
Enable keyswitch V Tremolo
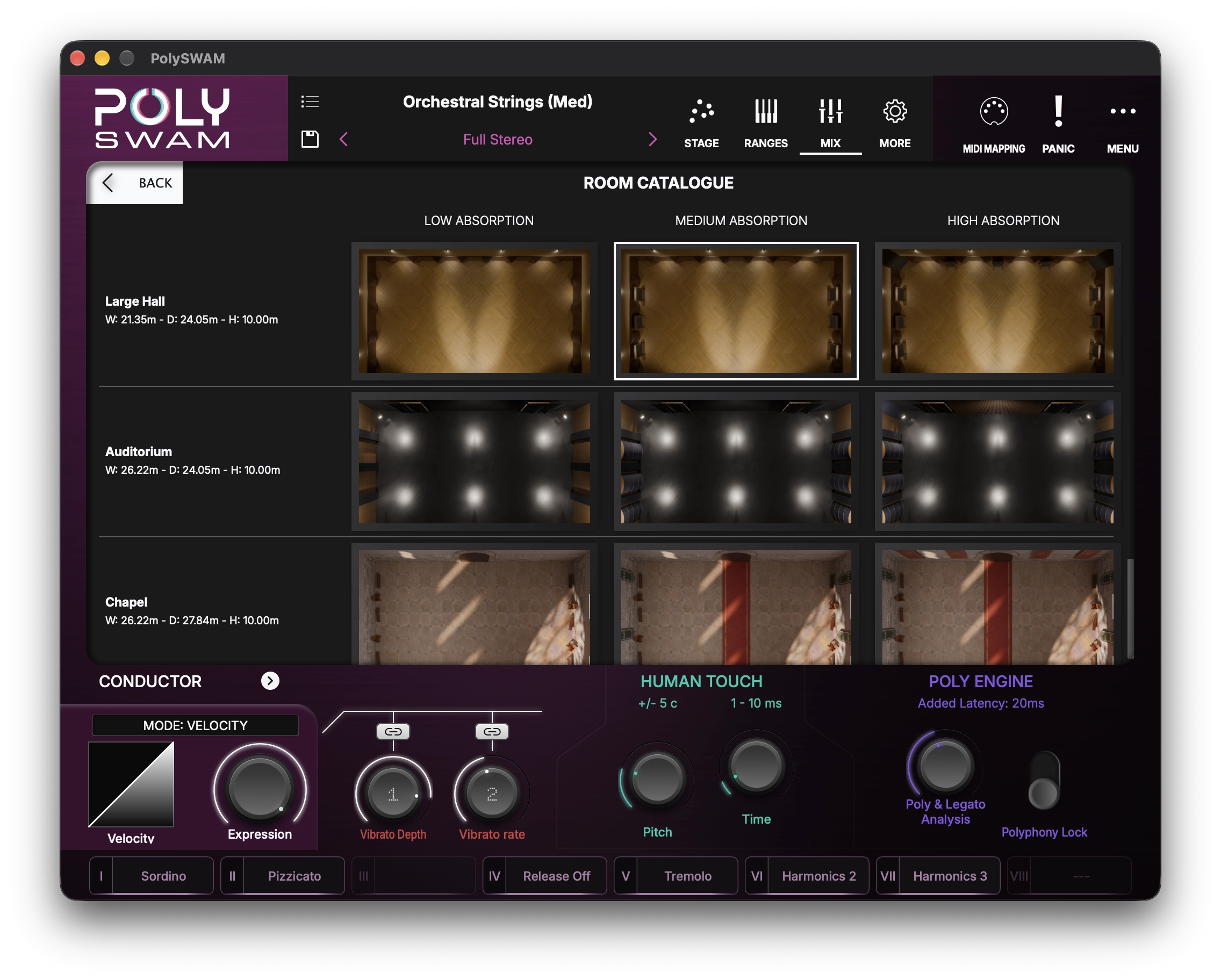click(676, 876)
